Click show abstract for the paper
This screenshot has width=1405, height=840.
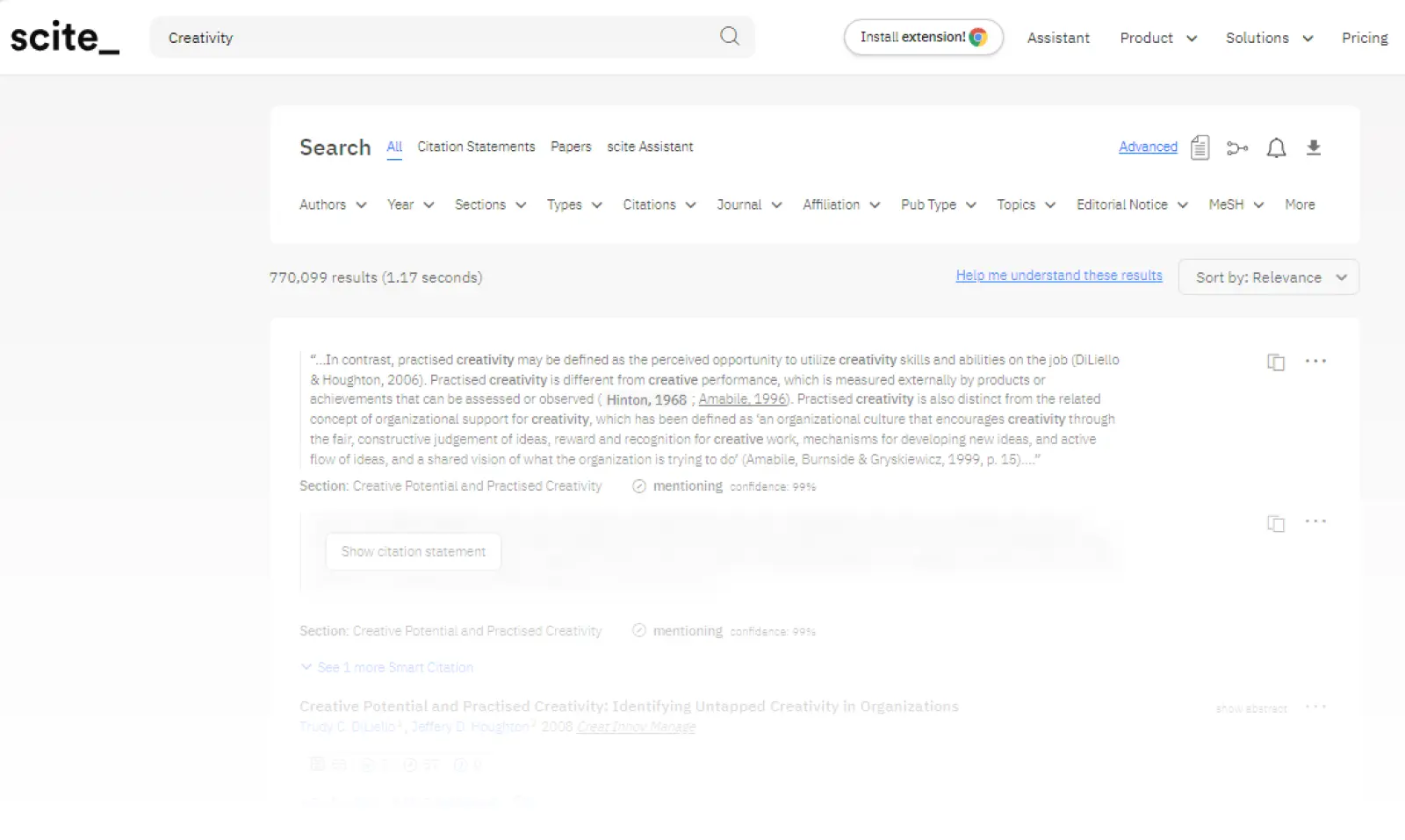[1251, 708]
